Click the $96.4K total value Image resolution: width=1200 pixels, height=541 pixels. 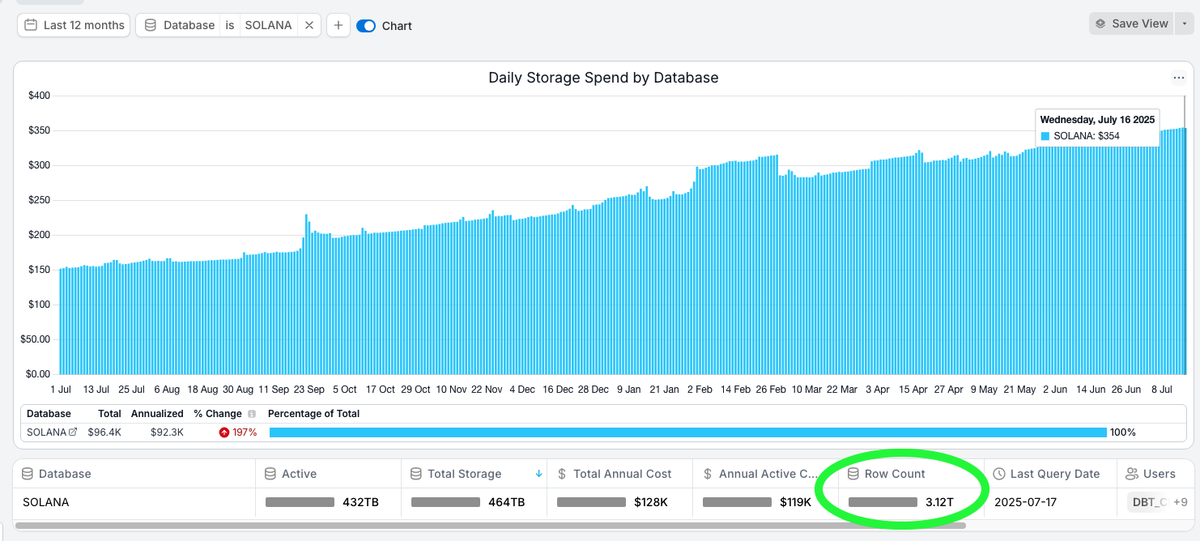[x=105, y=432]
